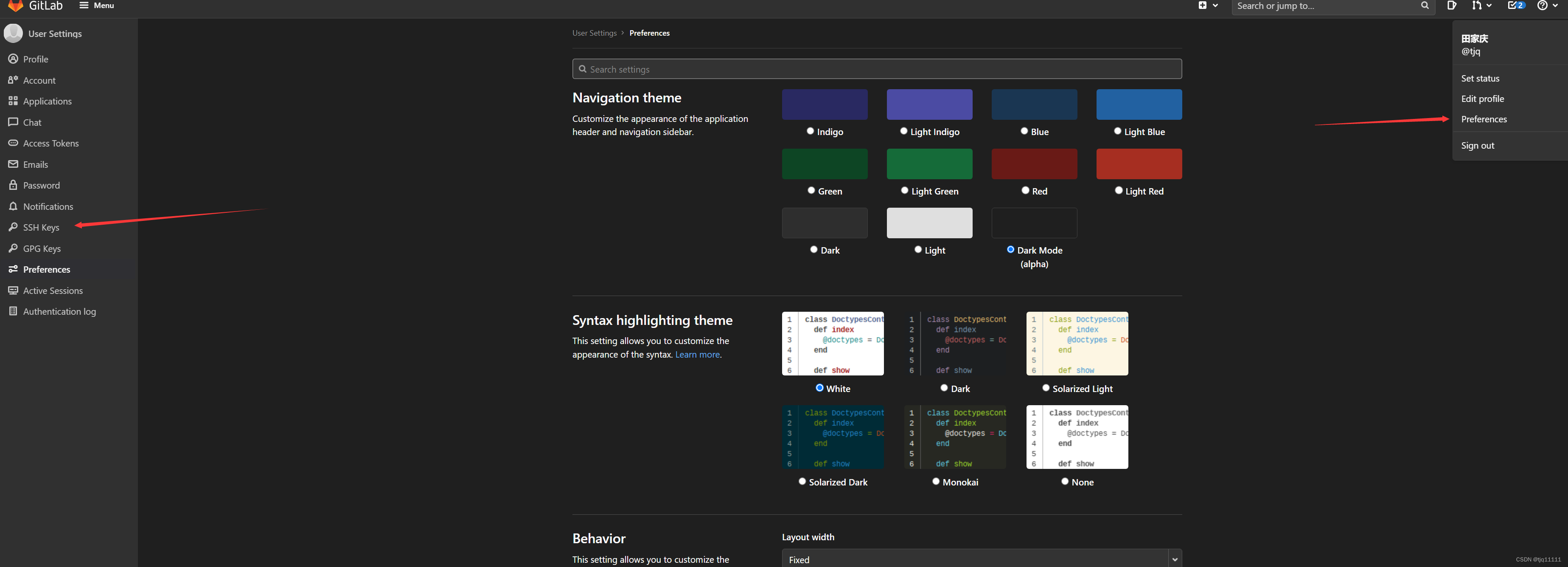Click the Account sidebar icon

tap(13, 80)
